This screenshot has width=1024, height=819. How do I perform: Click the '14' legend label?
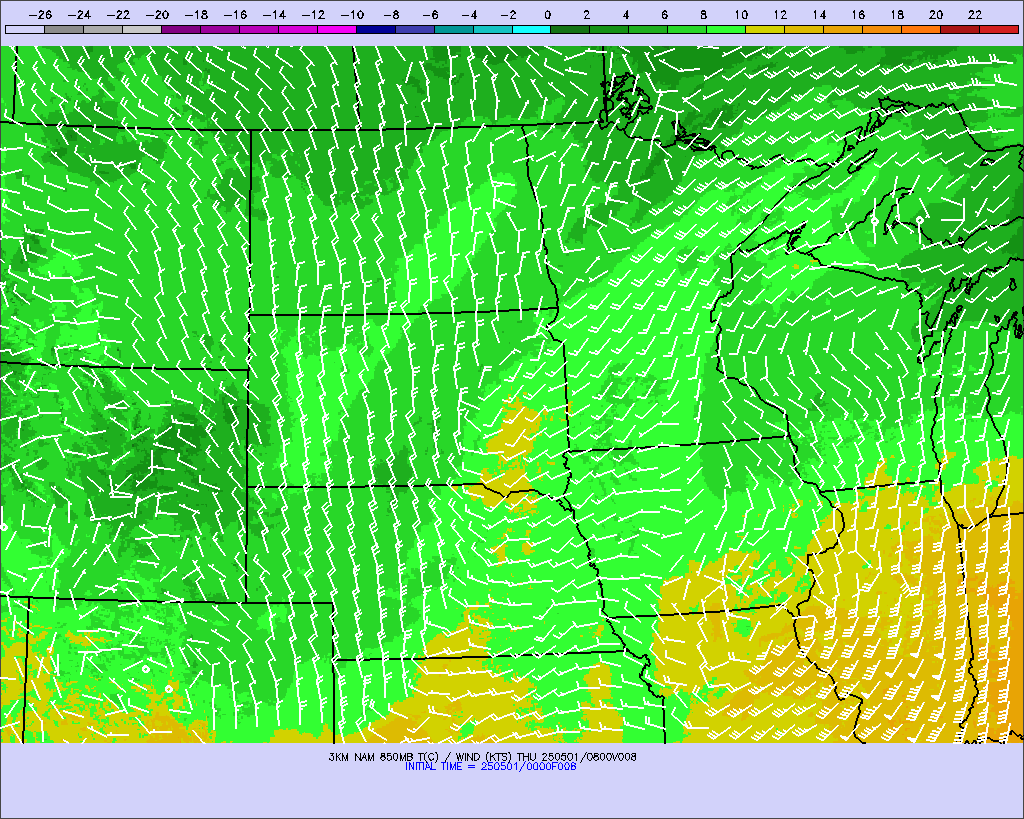coord(819,14)
